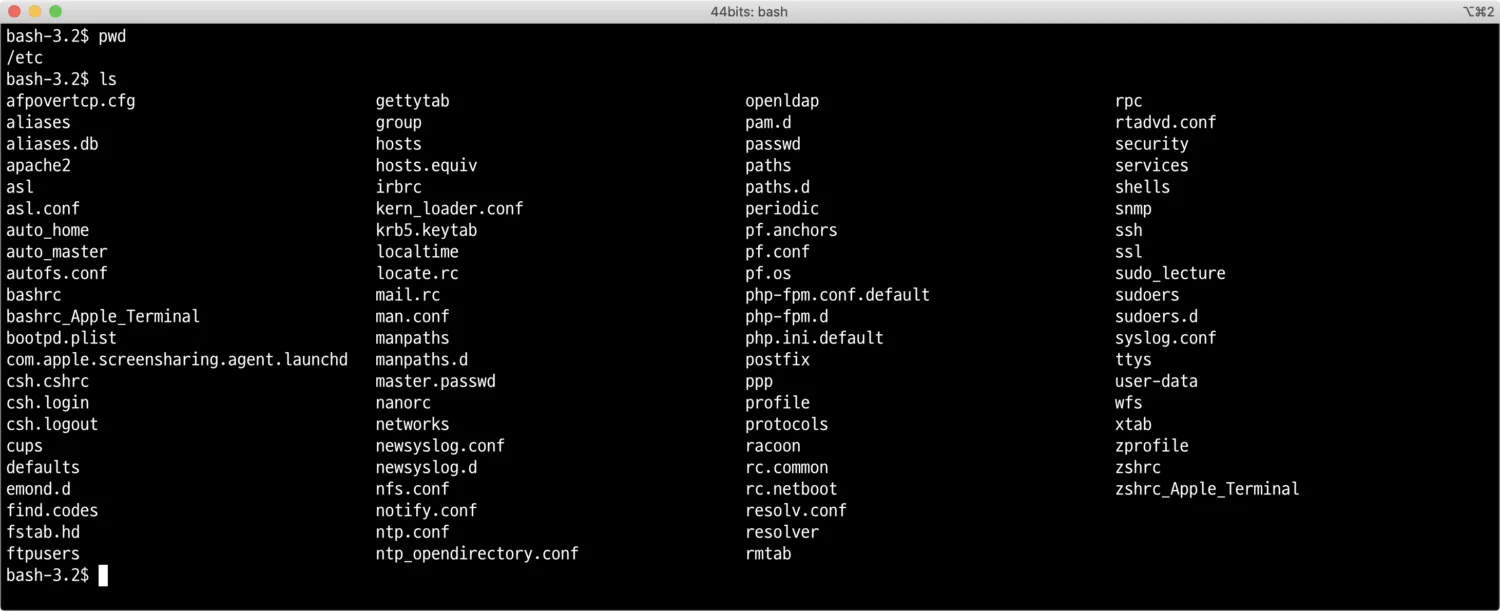The width and height of the screenshot is (1500, 611).
Task: Click the 'php-fpm.conf.default' entry
Action: click(x=837, y=295)
